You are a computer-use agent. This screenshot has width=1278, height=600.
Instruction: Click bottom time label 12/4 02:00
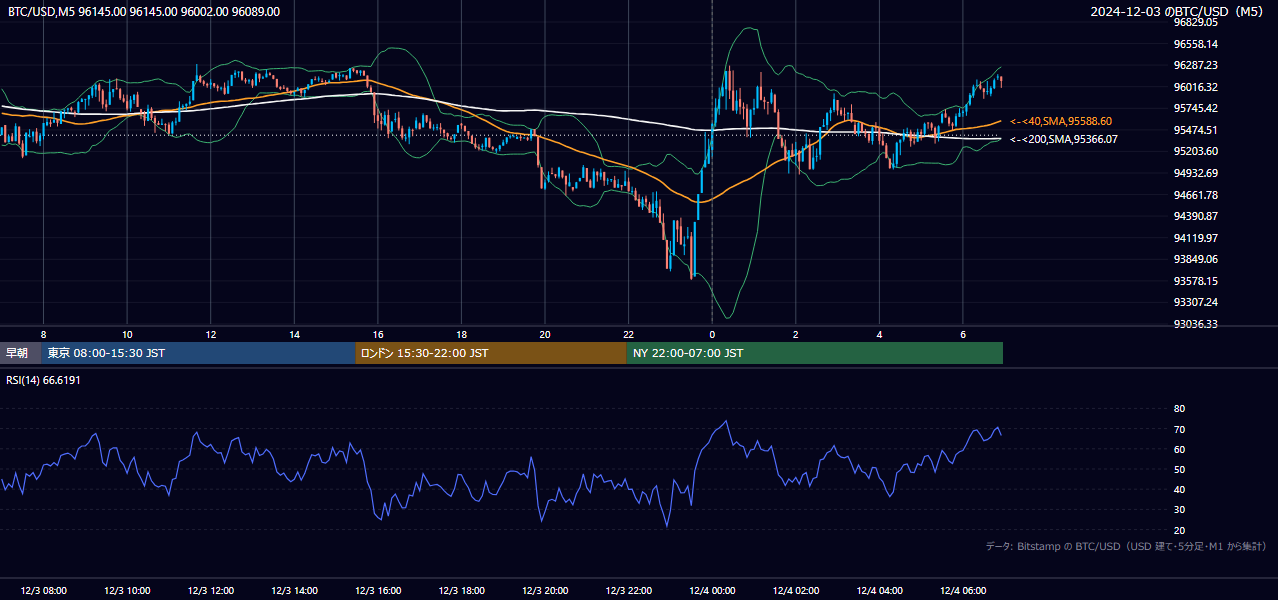796,591
